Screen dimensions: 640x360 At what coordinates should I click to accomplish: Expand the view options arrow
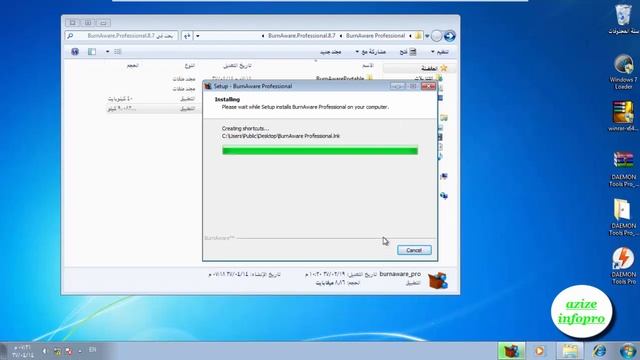tap(107, 52)
